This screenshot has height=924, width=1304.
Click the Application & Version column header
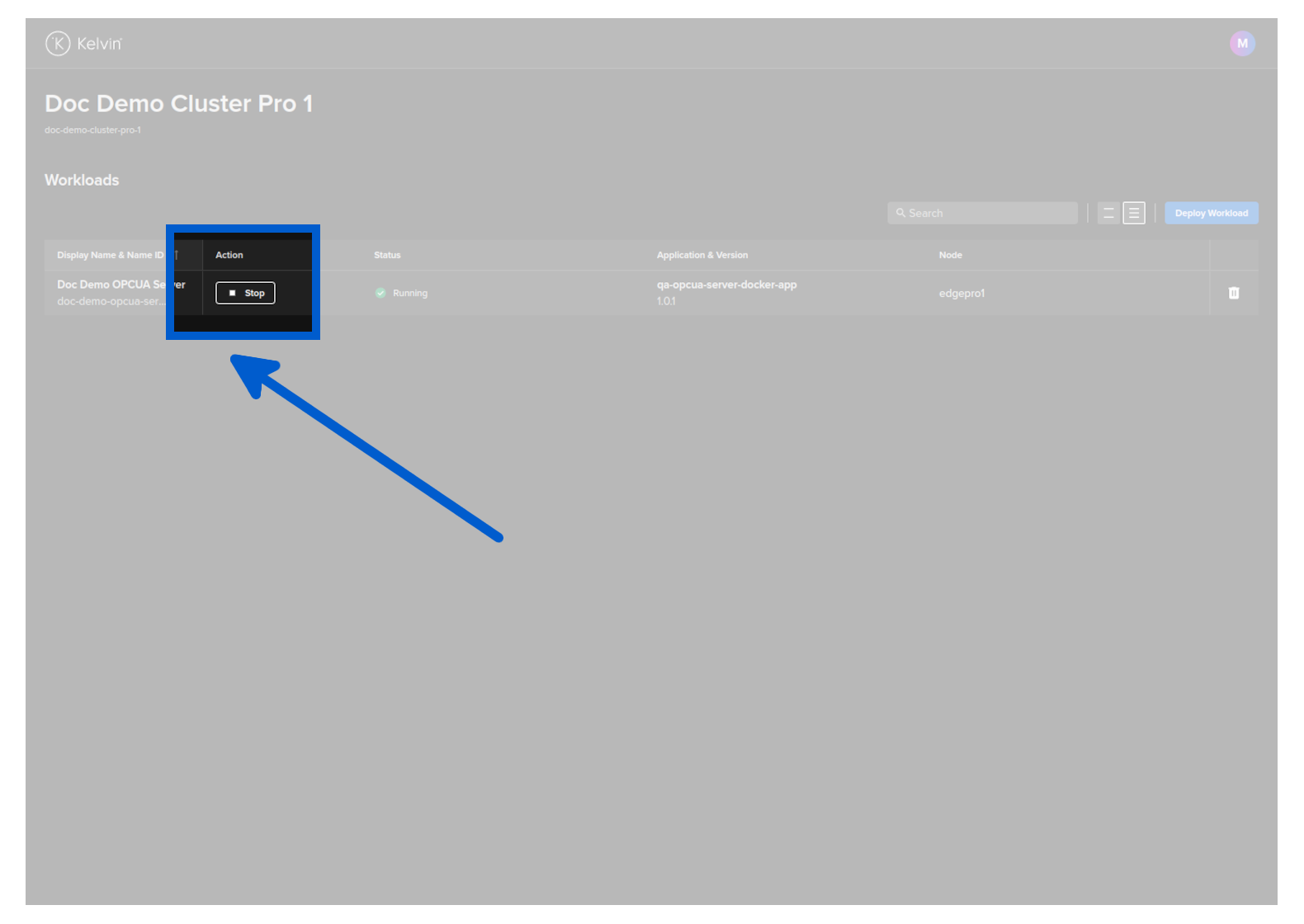[x=702, y=255]
